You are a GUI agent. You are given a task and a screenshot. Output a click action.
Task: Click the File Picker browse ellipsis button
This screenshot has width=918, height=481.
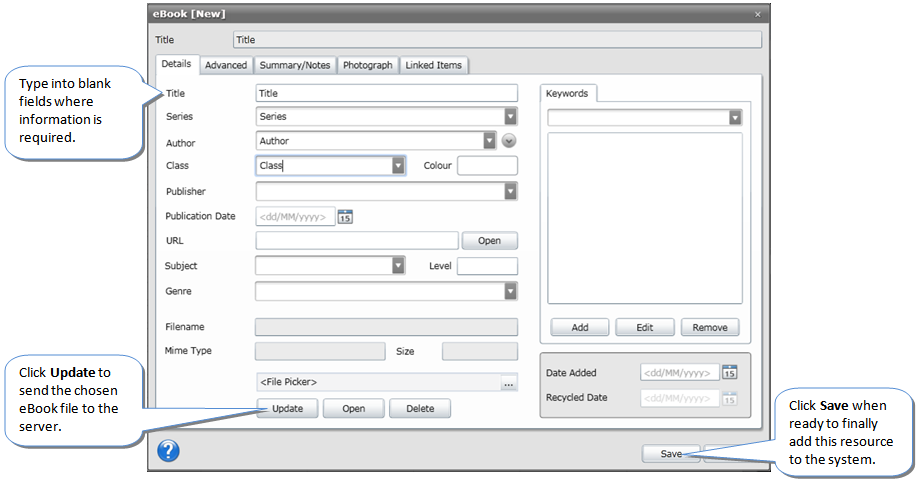click(509, 382)
